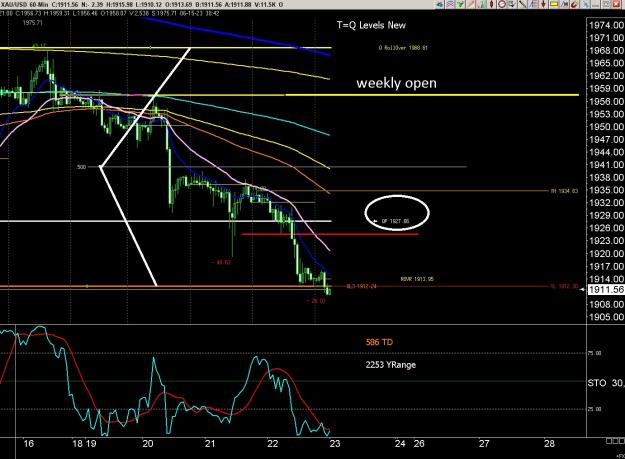Click the green checkmark toolbar icon
The image size is (625, 459).
coord(460,4)
